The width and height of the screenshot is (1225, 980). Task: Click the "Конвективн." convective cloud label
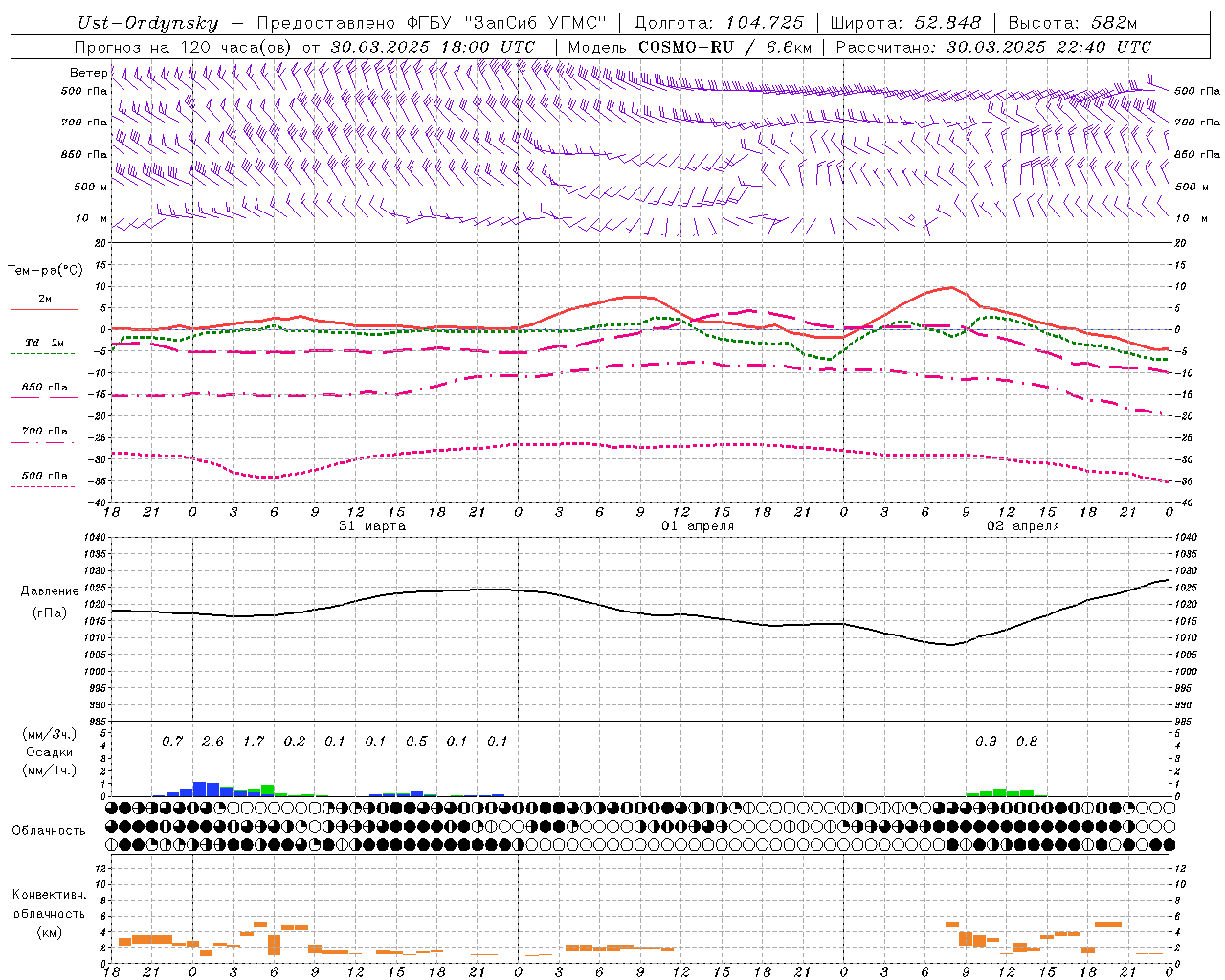[49, 895]
